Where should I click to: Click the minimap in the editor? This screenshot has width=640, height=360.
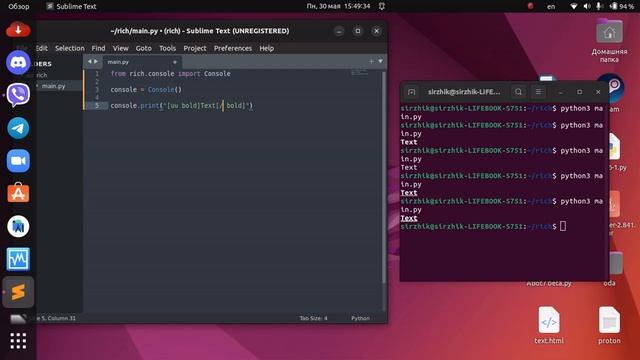tap(360, 73)
